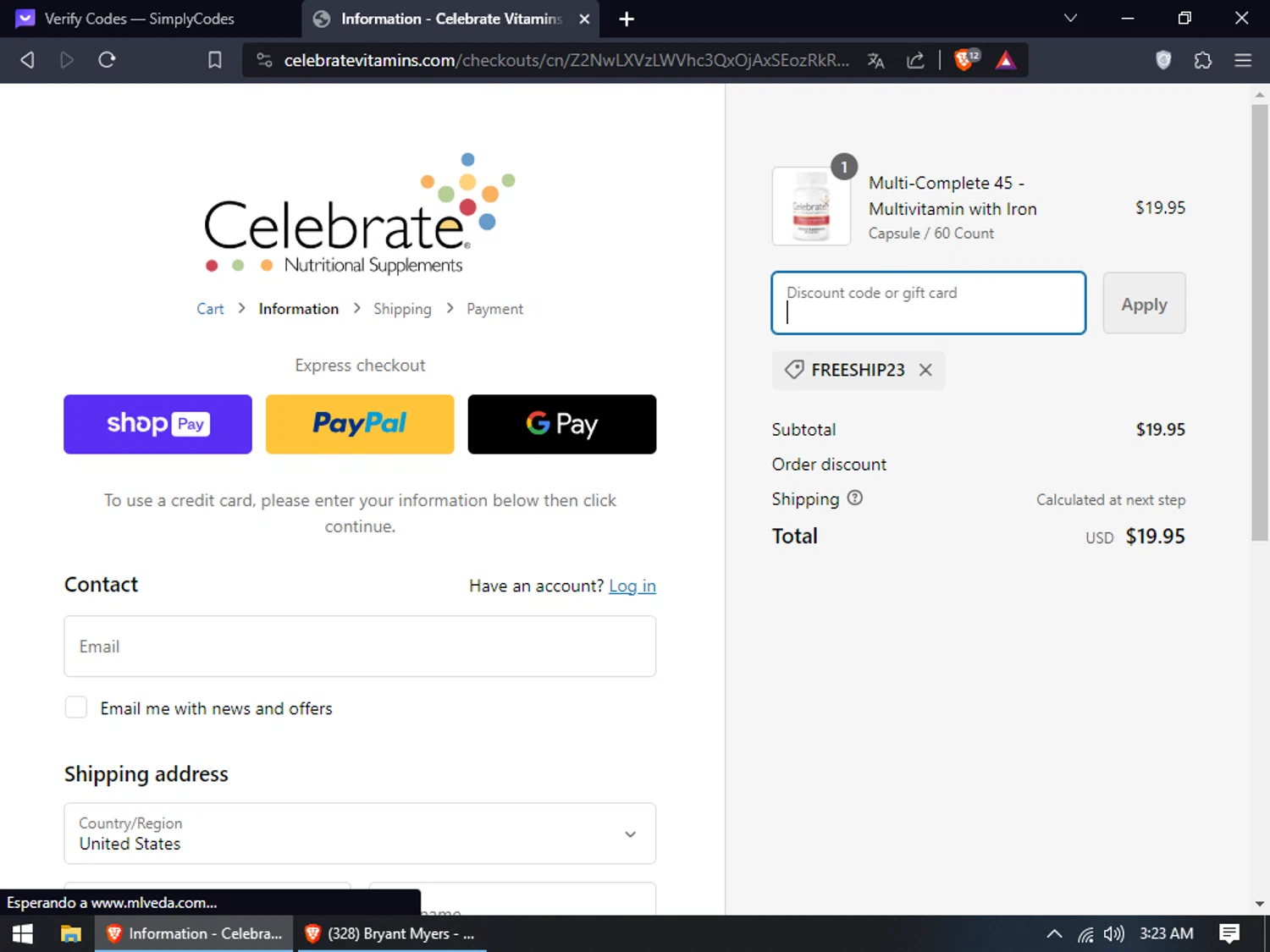Open the browser hamburger menu
Image resolution: width=1270 pixels, height=952 pixels.
point(1243,60)
